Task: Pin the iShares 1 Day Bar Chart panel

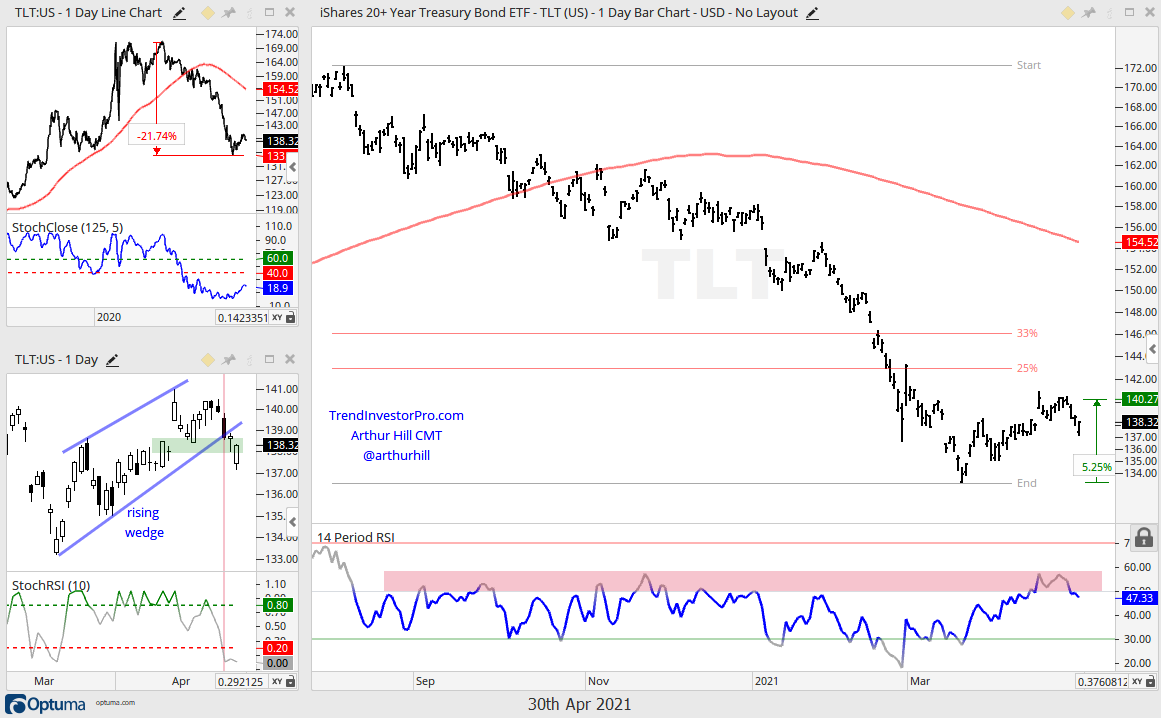Action: point(1088,13)
